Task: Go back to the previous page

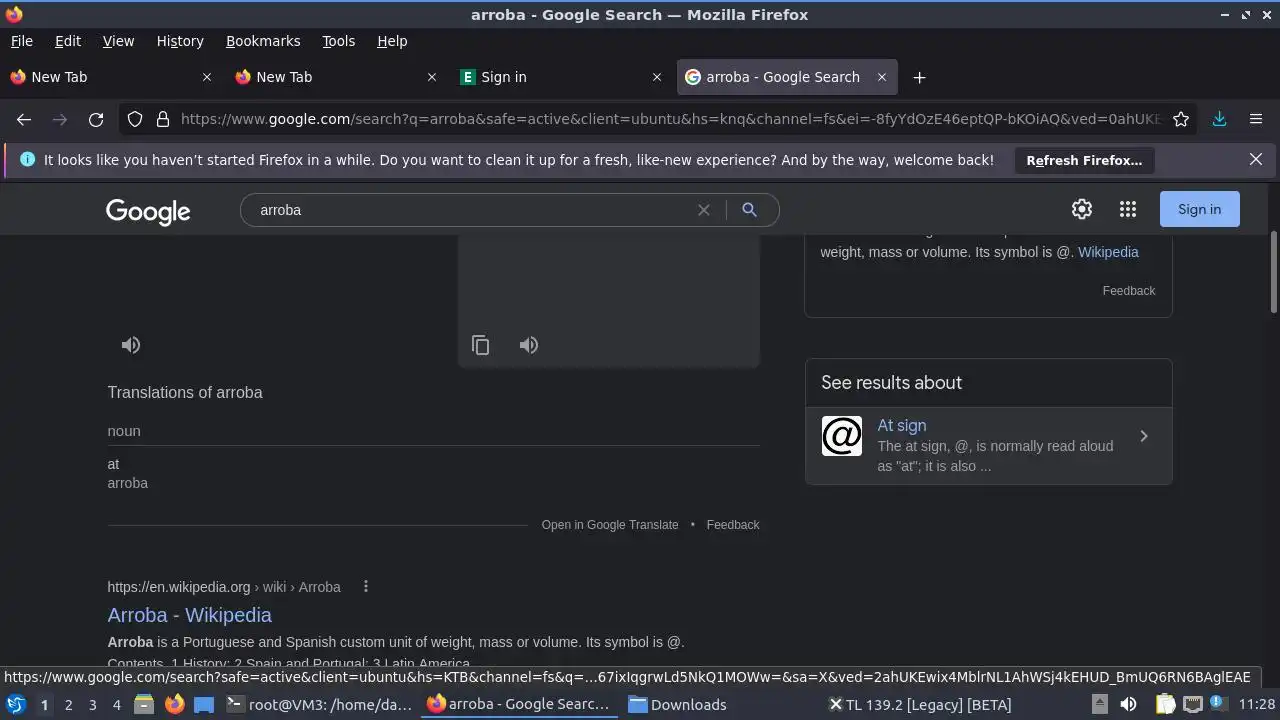Action: pos(24,119)
